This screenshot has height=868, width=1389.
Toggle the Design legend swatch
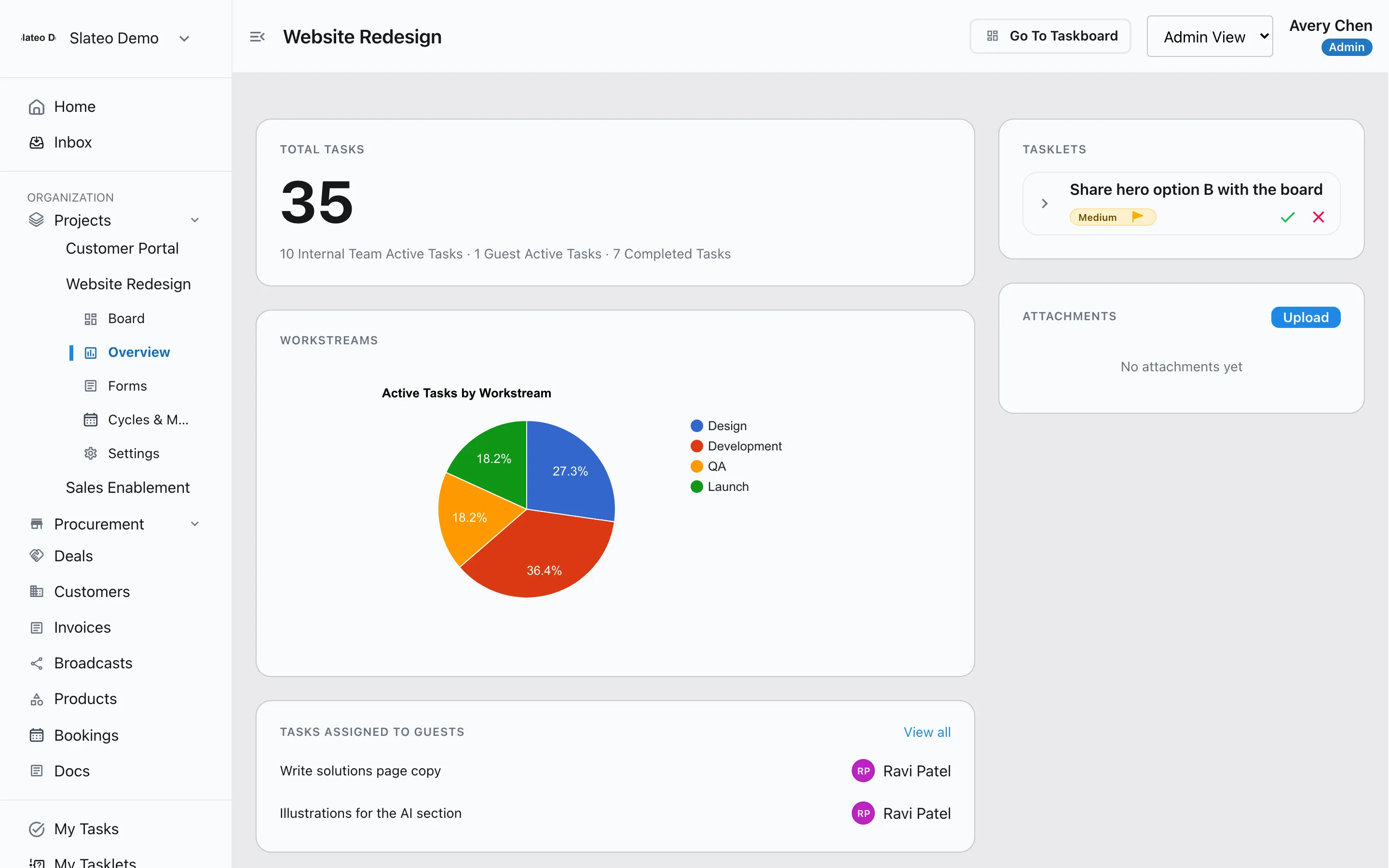pos(697,426)
